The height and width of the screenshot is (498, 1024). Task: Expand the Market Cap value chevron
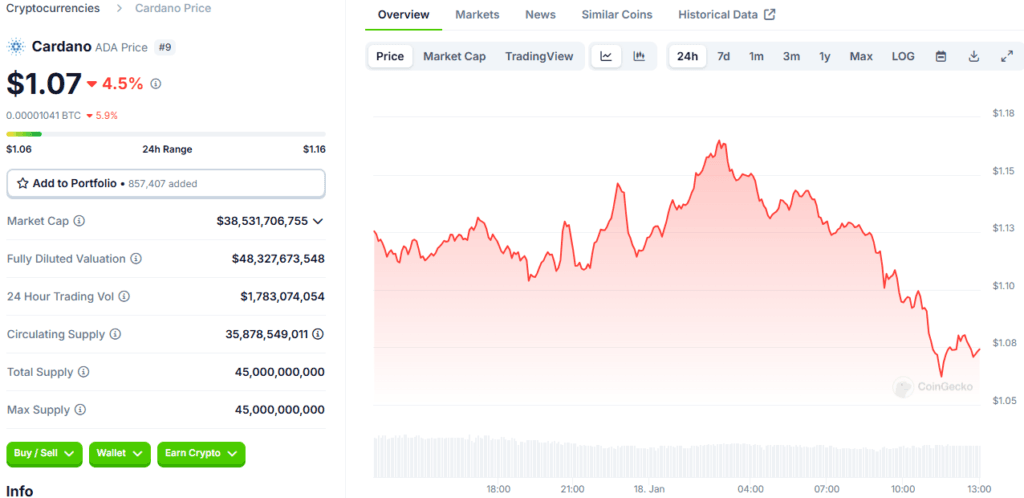pos(318,221)
